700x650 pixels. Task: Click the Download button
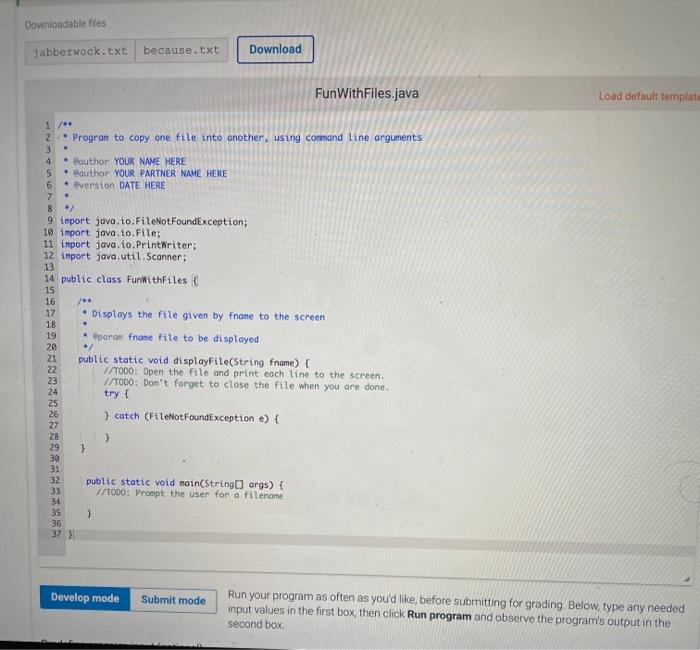(x=275, y=50)
